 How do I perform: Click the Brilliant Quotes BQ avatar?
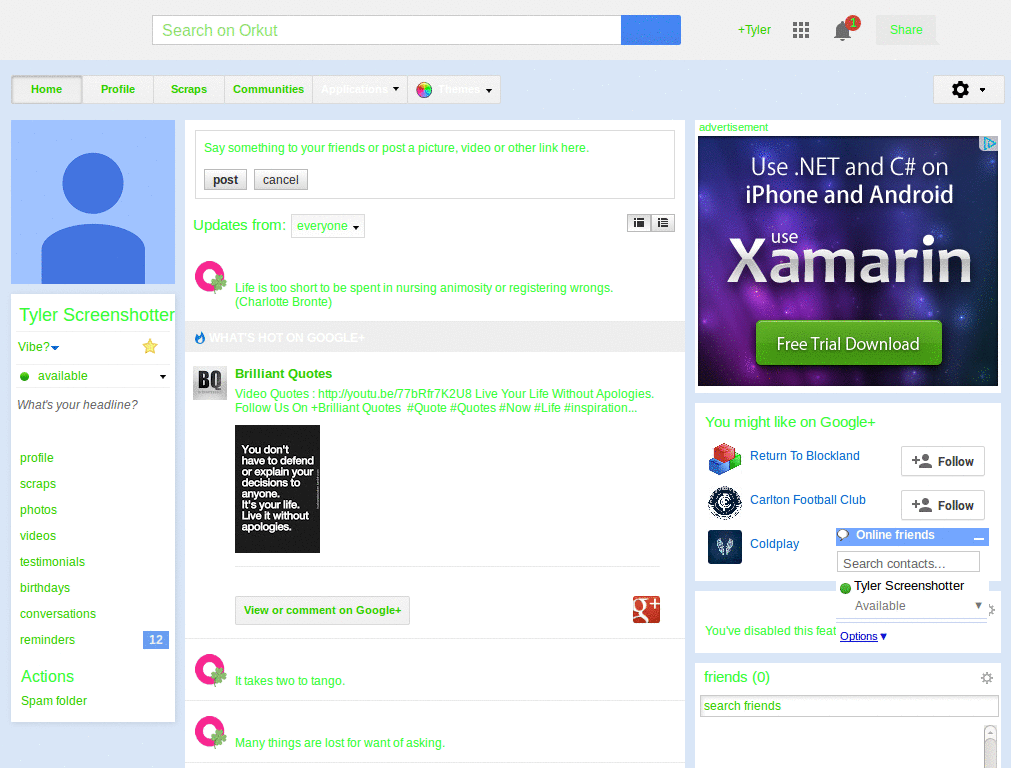tap(210, 383)
